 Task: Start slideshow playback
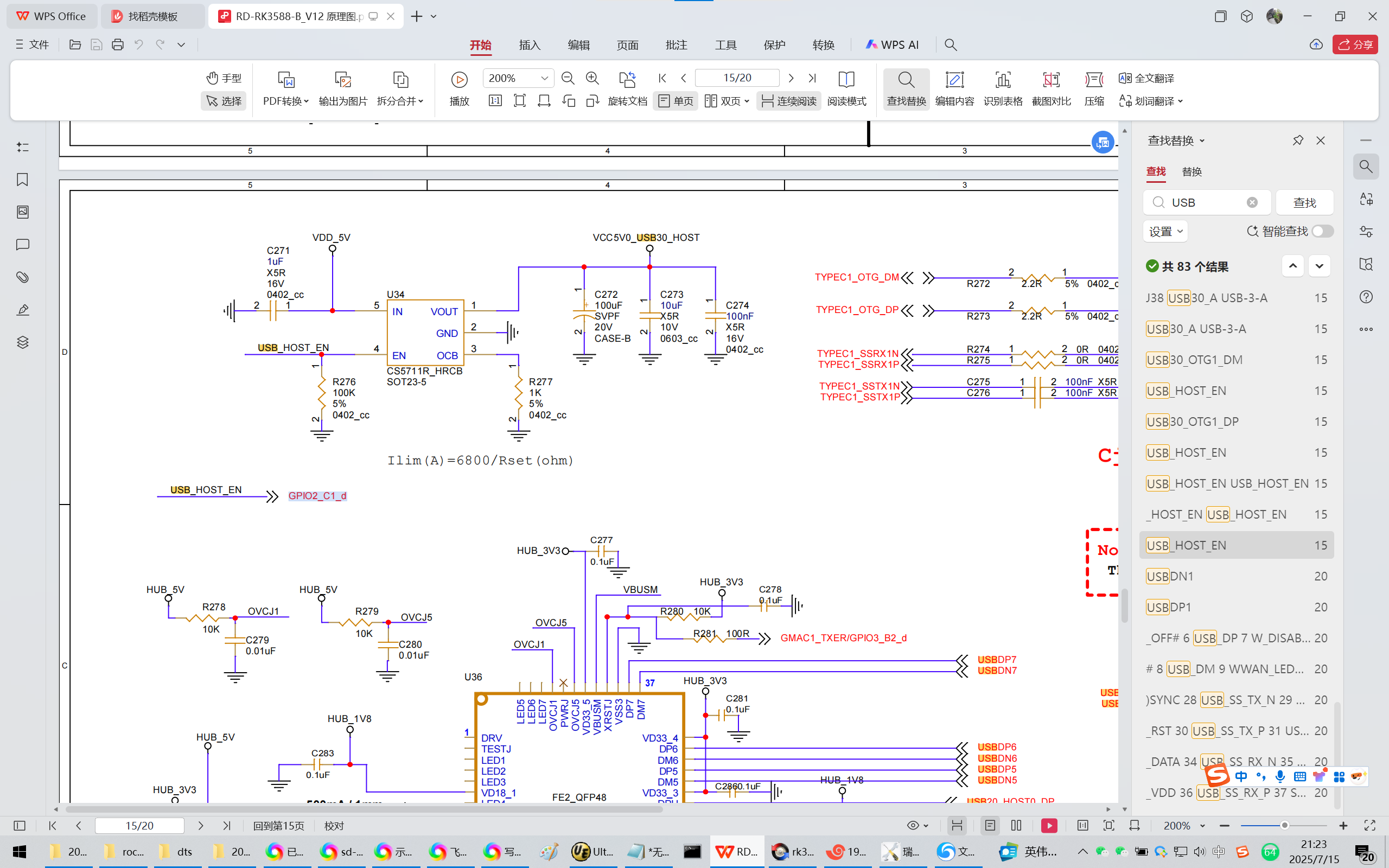459,88
